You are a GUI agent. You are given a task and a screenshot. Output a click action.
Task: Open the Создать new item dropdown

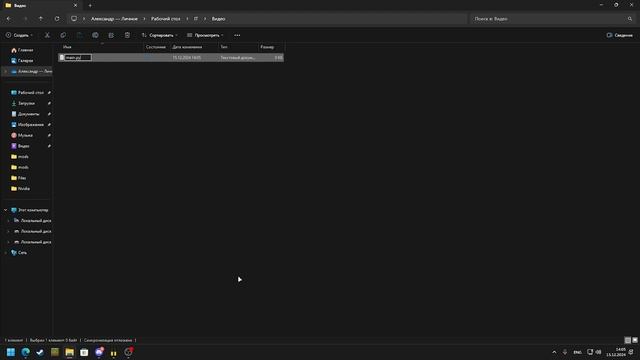pyautogui.click(x=20, y=36)
